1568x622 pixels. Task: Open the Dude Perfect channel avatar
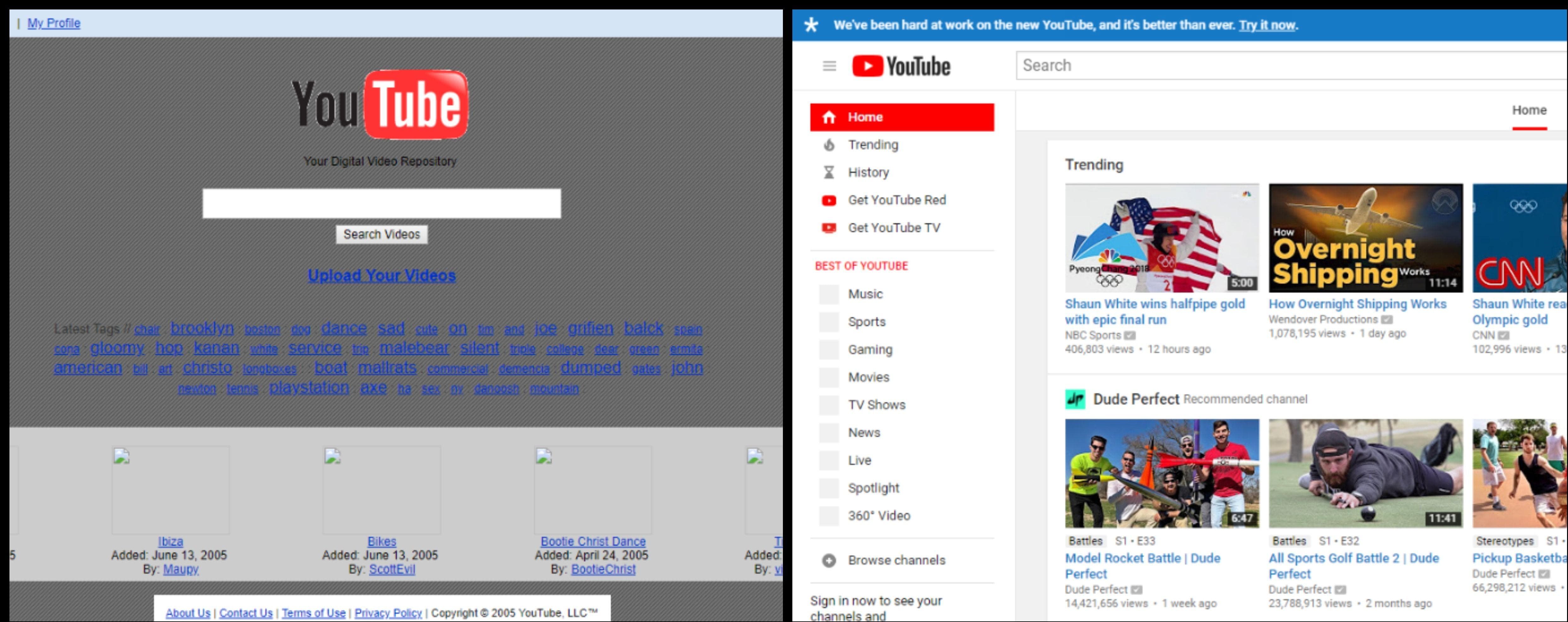tap(1076, 399)
